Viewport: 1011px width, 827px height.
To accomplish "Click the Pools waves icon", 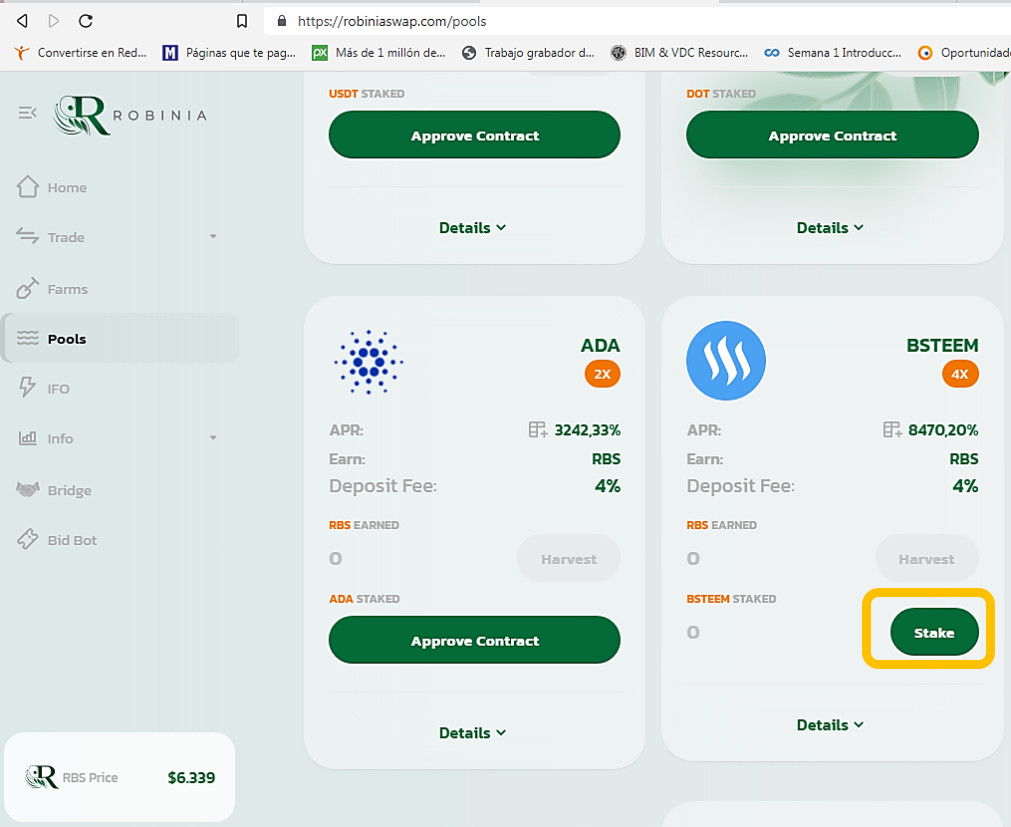I will click(28, 338).
